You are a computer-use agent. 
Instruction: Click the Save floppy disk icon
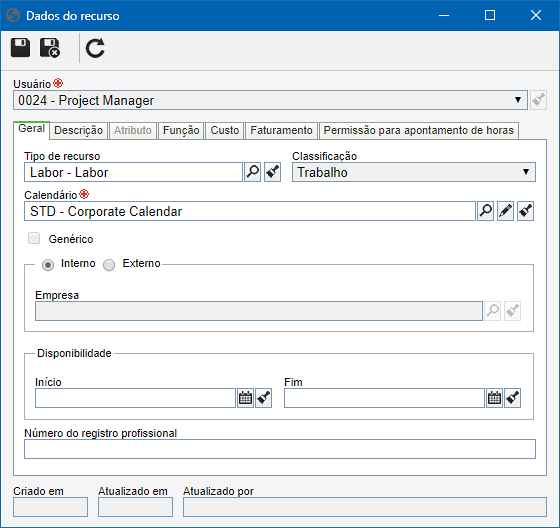[20, 48]
